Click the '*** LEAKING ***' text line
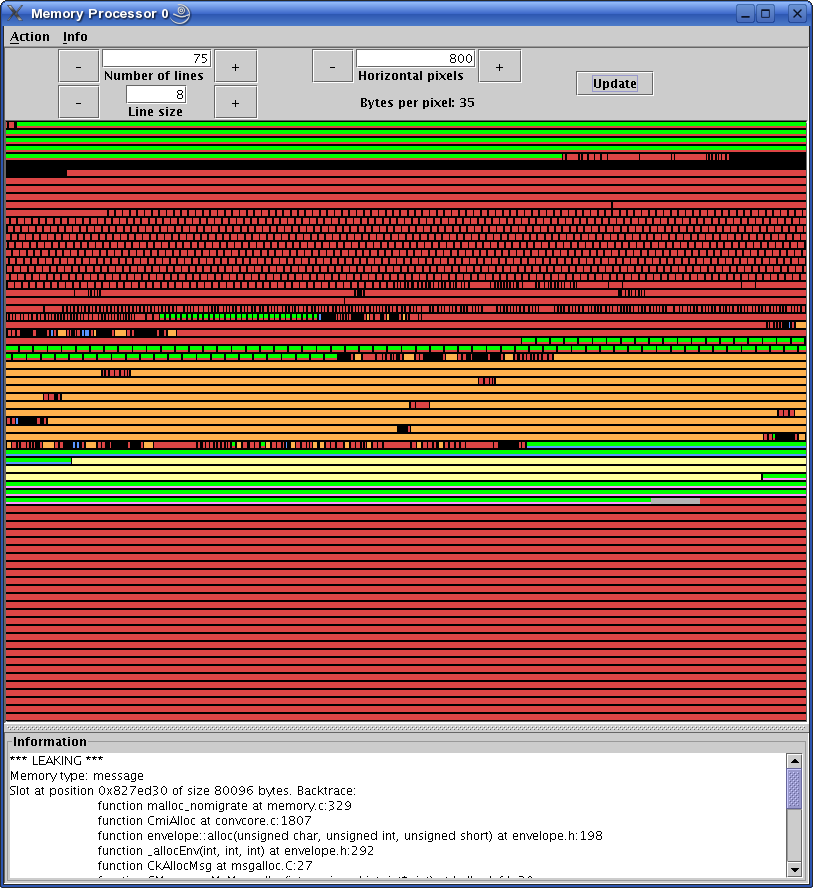Screen dimensions: 813x888 pos(57,761)
